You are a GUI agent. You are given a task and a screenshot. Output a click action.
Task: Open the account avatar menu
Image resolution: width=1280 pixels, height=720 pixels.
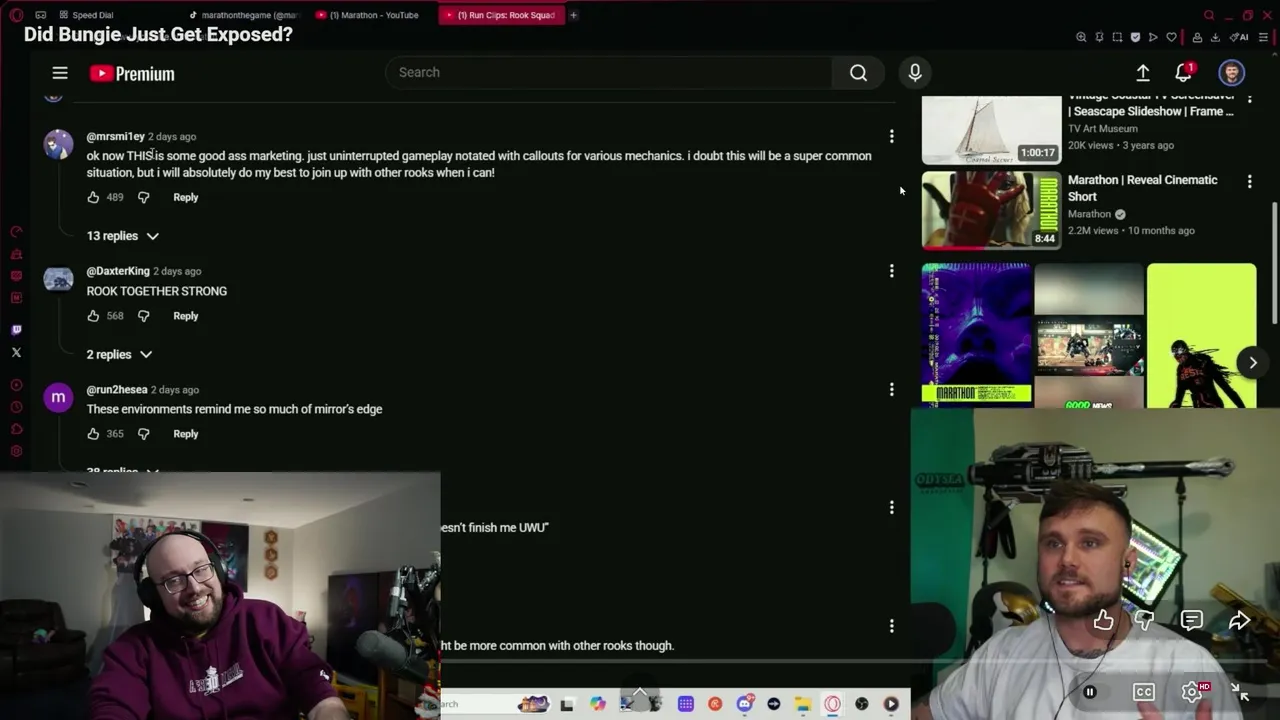point(1231,72)
